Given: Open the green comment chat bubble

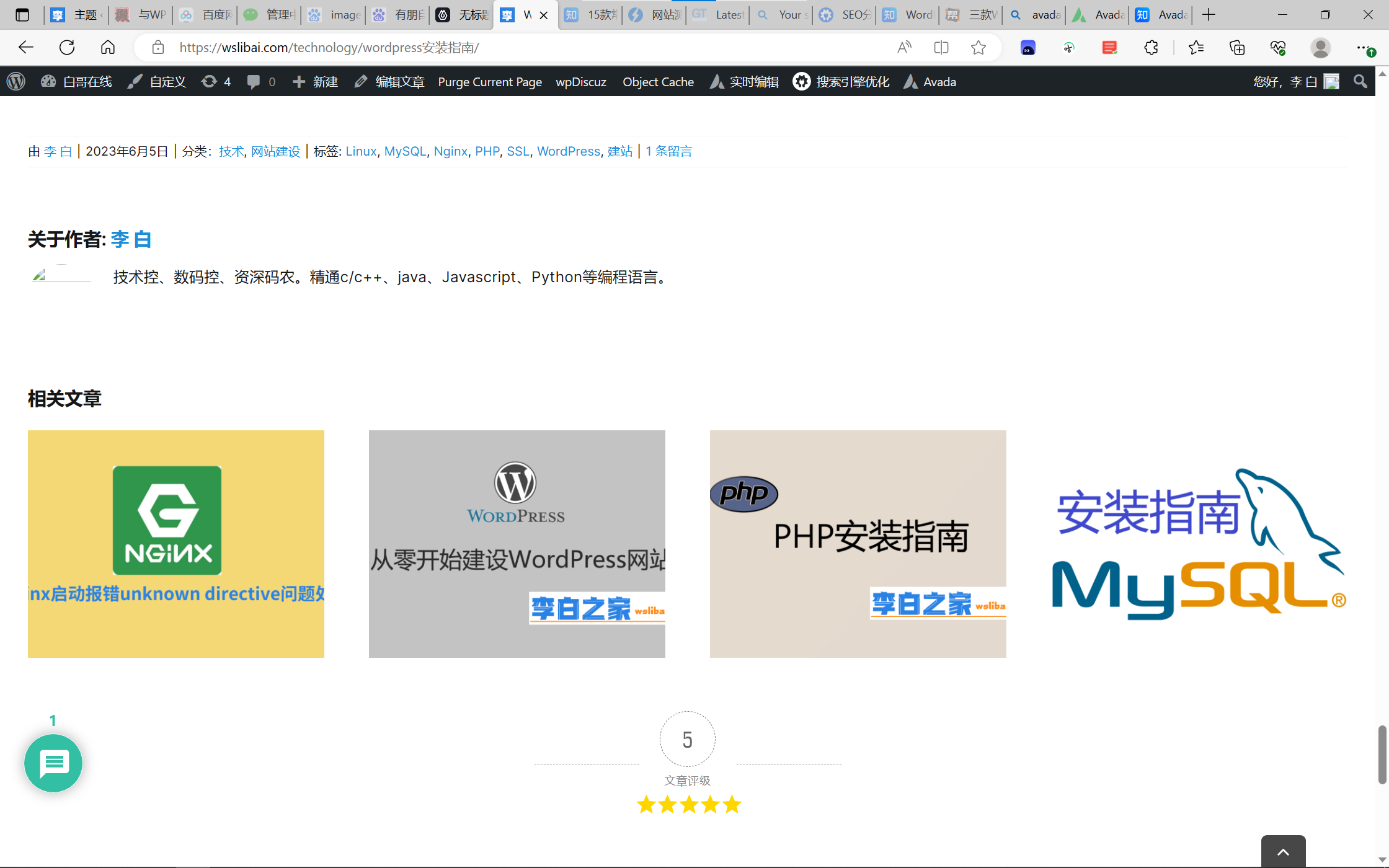Looking at the screenshot, I should 53,763.
